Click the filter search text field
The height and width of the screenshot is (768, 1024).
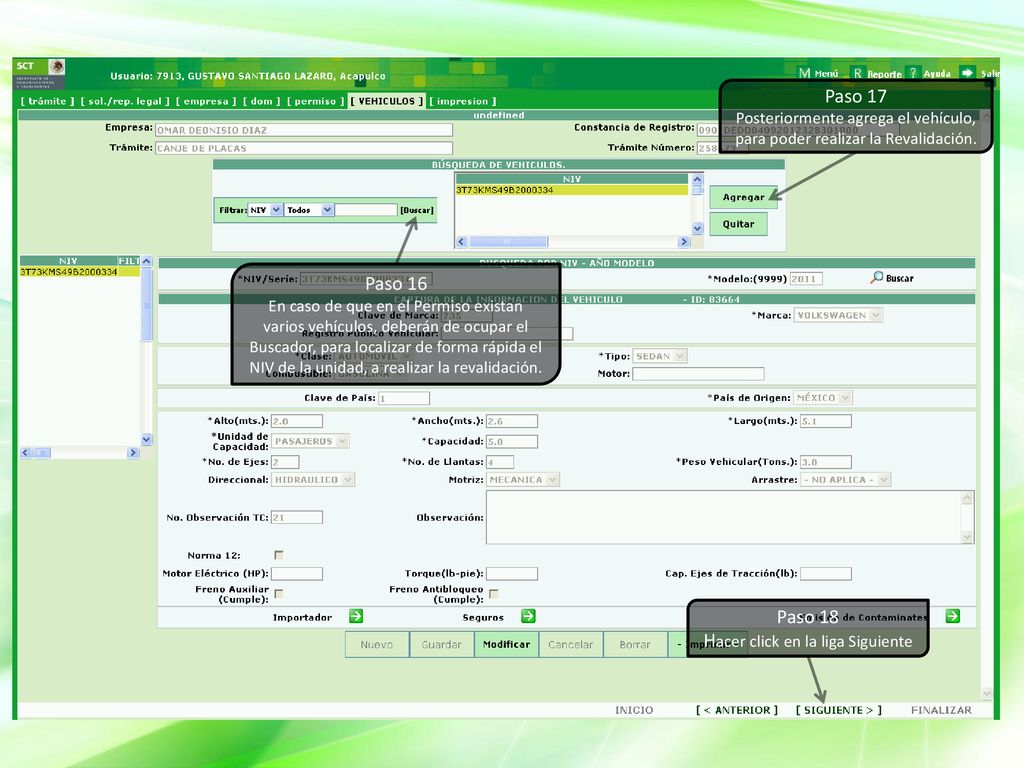click(366, 210)
